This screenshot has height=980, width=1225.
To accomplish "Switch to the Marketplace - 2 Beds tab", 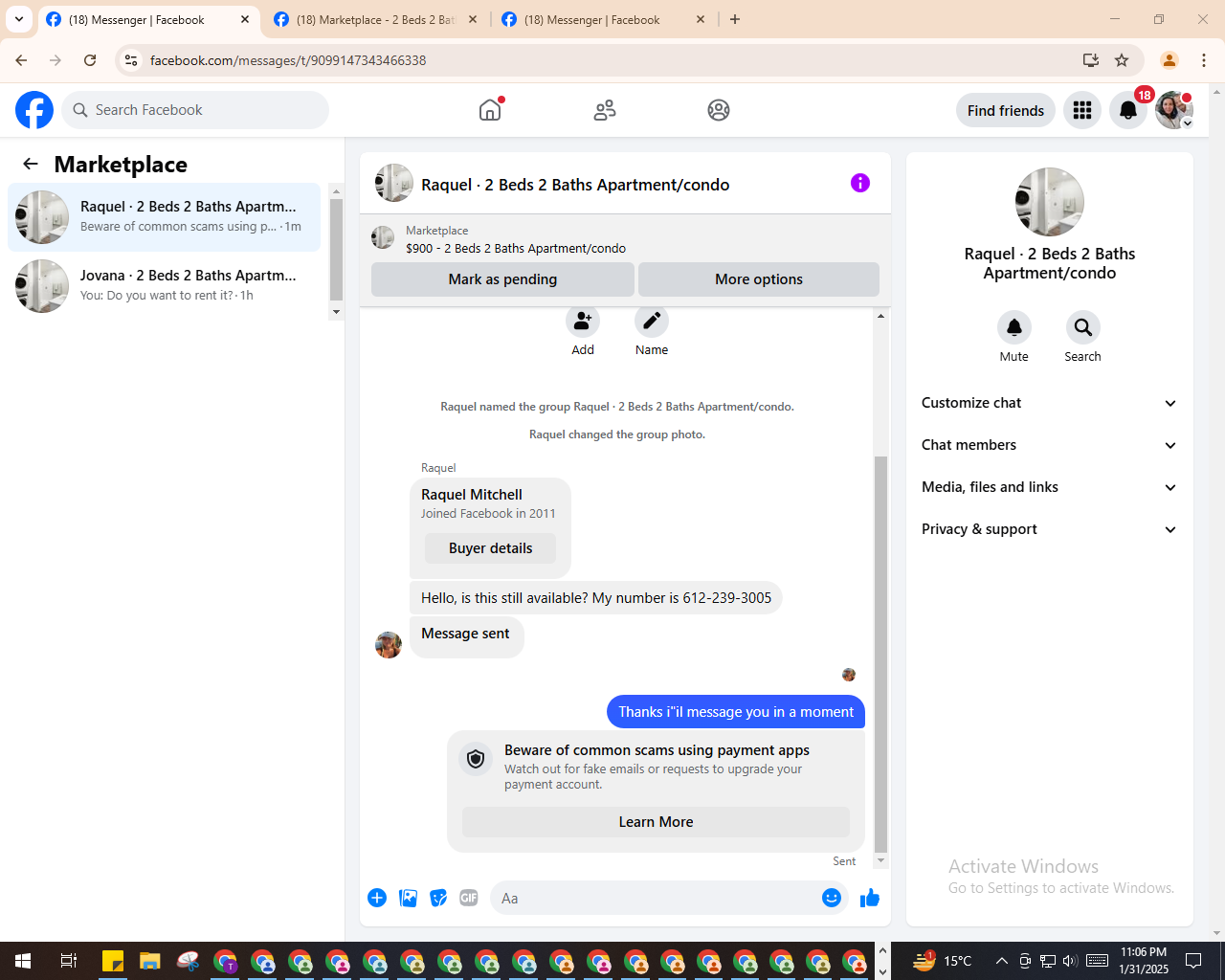I will point(365,19).
